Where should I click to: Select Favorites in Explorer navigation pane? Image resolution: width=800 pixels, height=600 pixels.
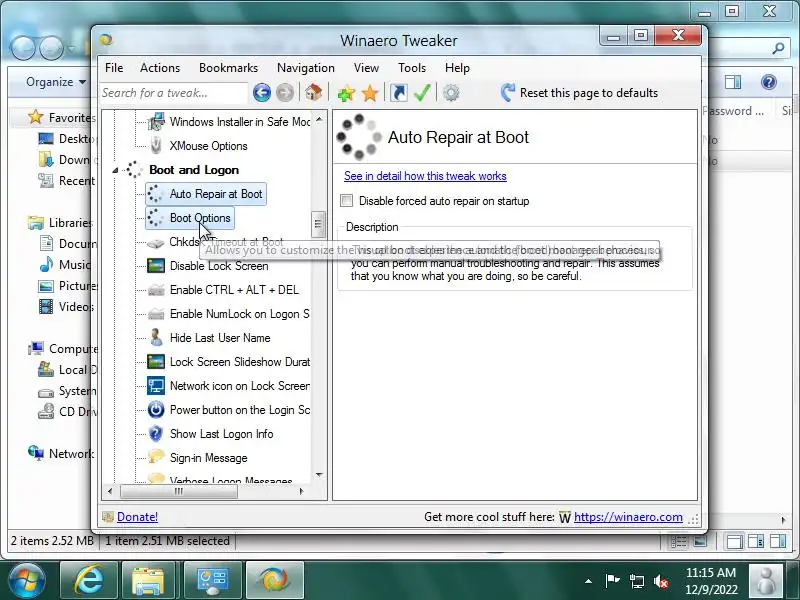coord(61,117)
